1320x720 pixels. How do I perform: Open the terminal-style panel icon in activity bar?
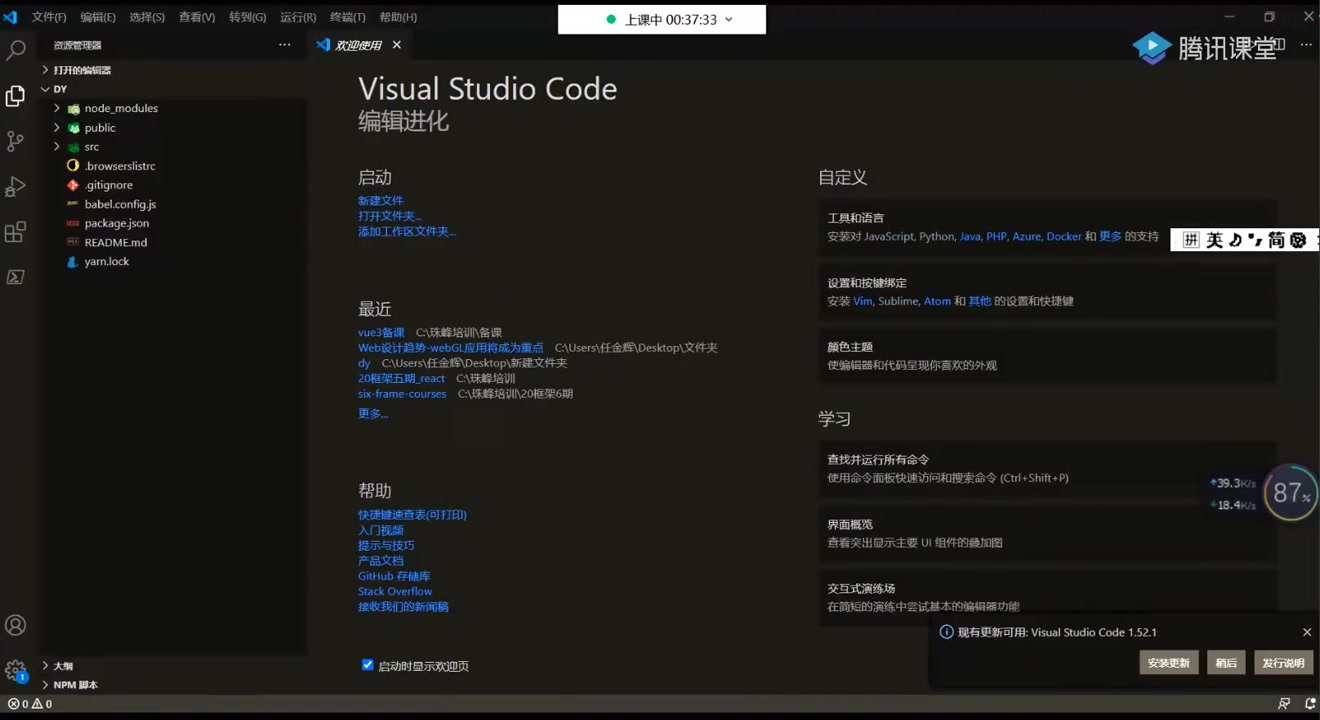[x=15, y=277]
